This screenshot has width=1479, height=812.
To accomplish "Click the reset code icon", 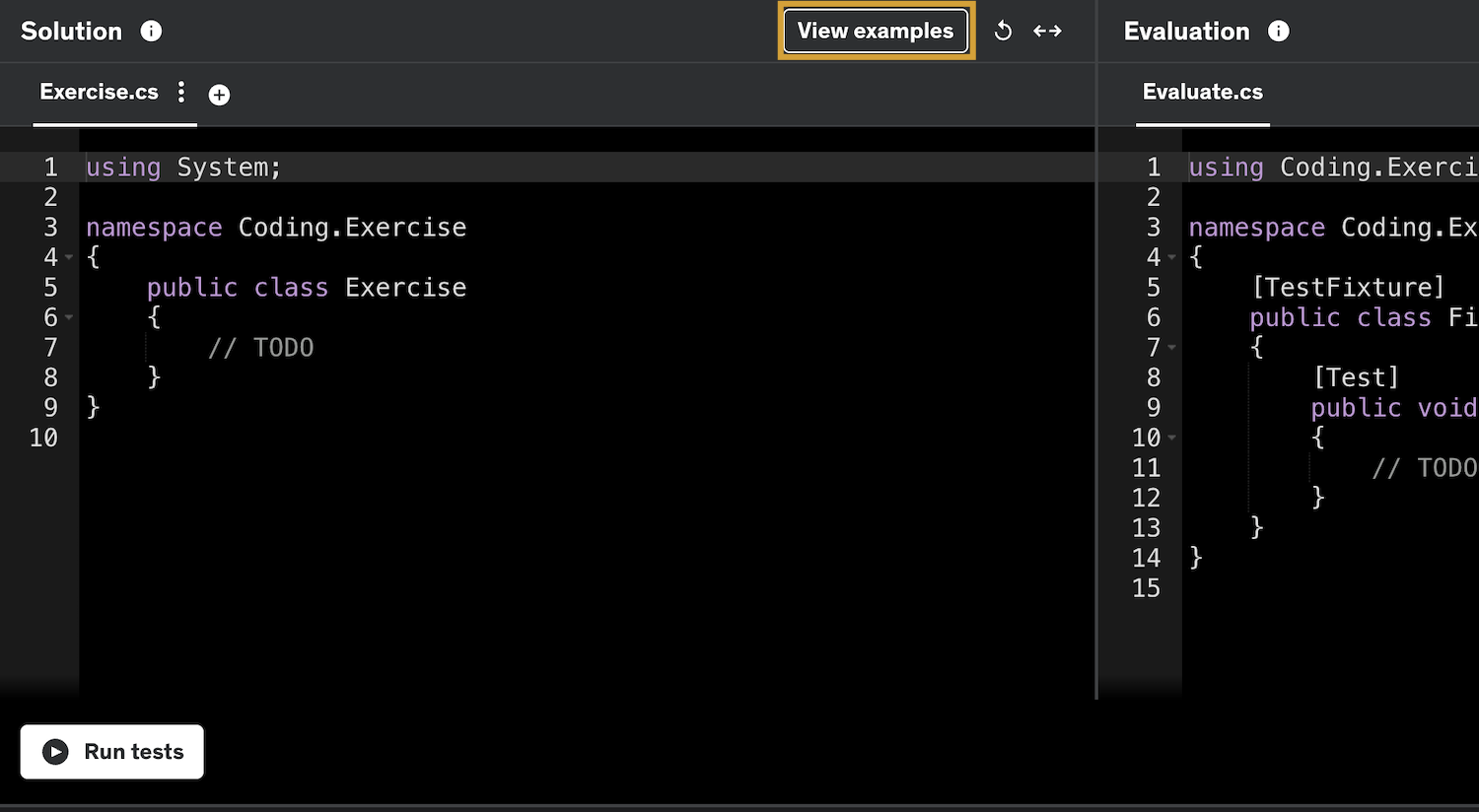I will (1003, 32).
